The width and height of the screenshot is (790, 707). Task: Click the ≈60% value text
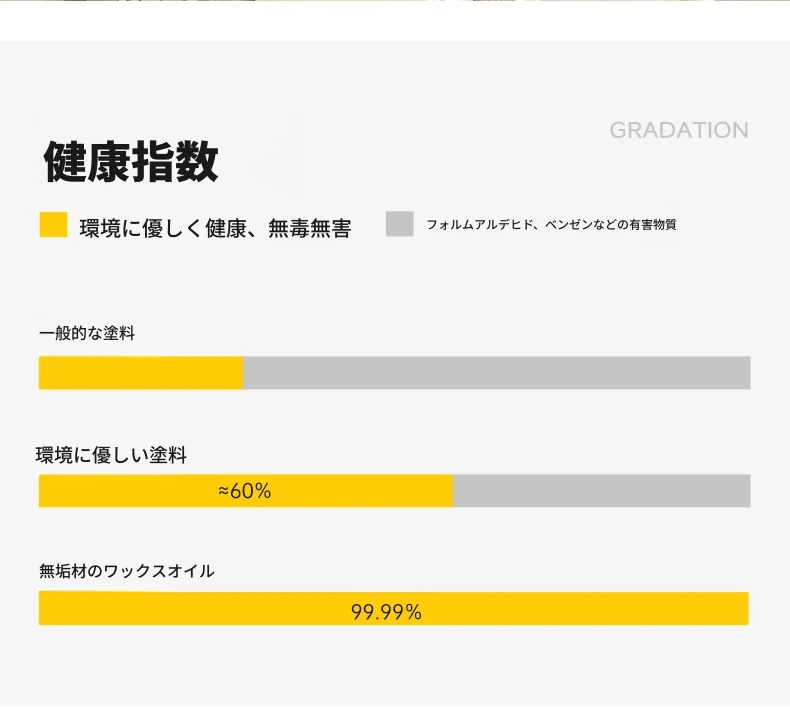245,491
